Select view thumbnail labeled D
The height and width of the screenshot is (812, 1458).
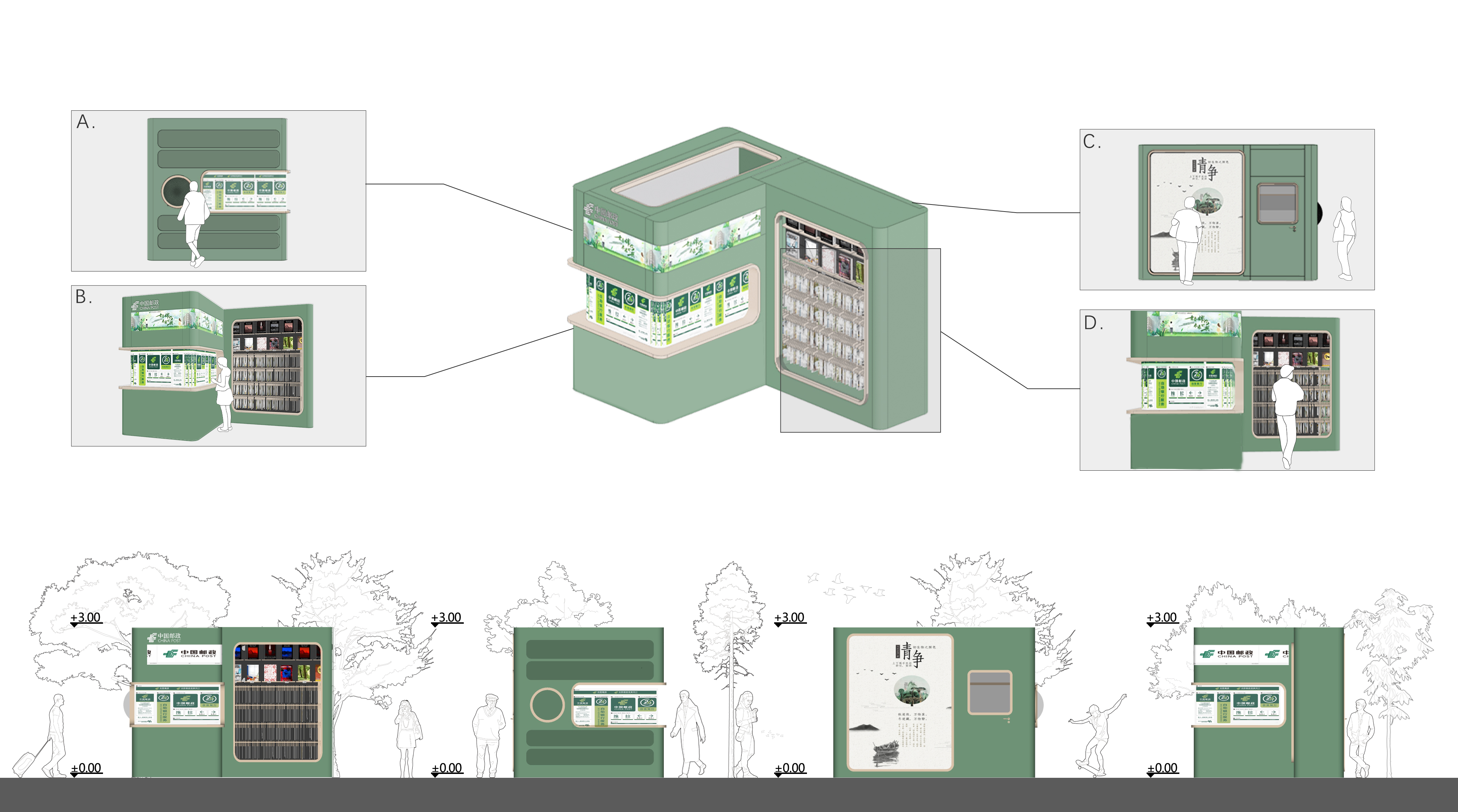1227,390
